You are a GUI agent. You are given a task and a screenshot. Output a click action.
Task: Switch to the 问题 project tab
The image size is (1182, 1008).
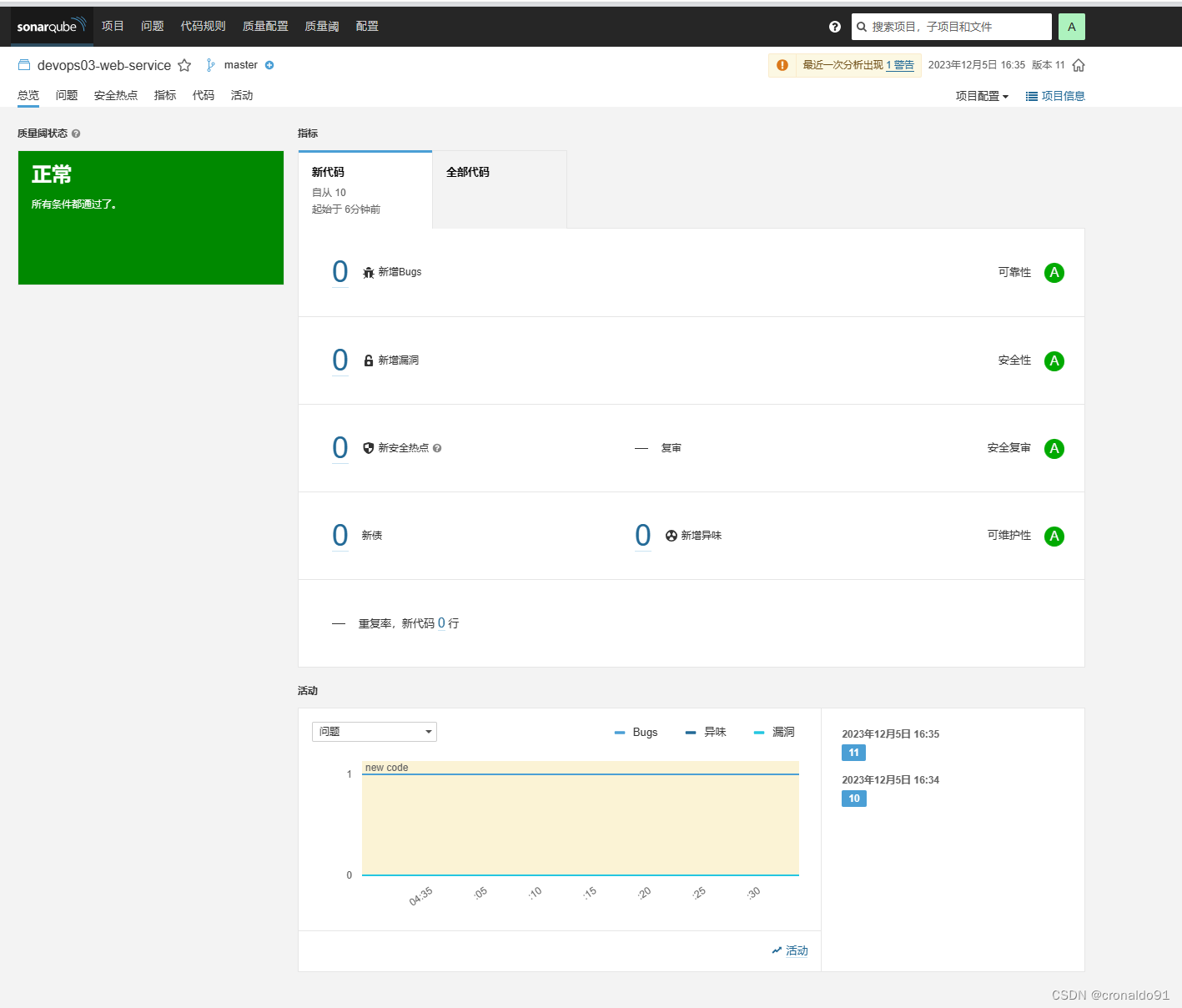click(67, 95)
